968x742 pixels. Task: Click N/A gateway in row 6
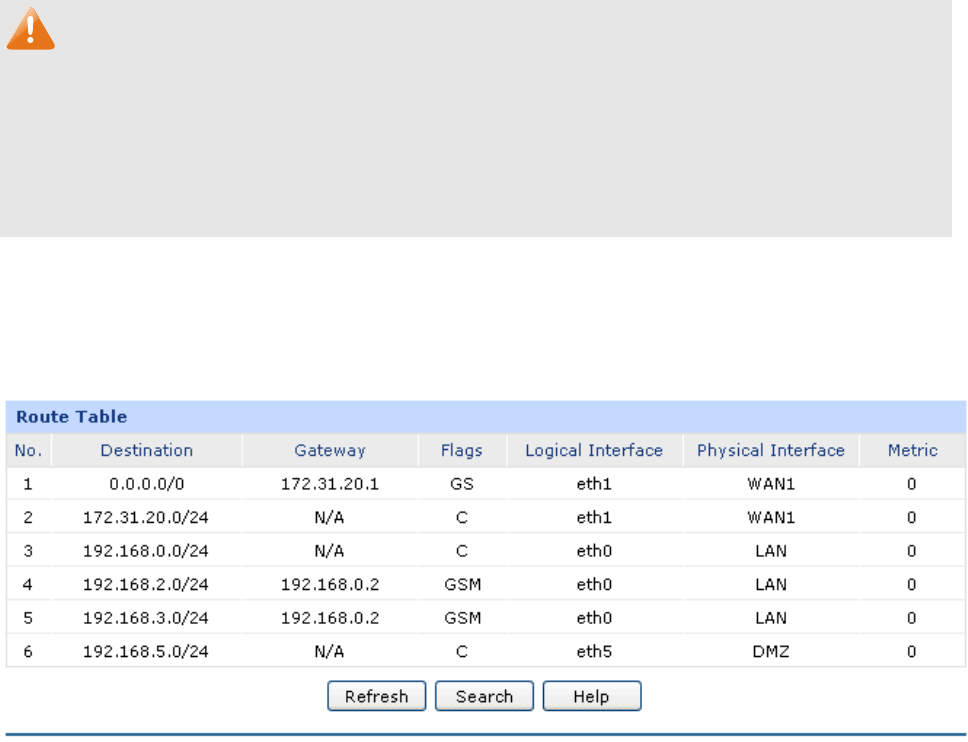click(x=329, y=651)
